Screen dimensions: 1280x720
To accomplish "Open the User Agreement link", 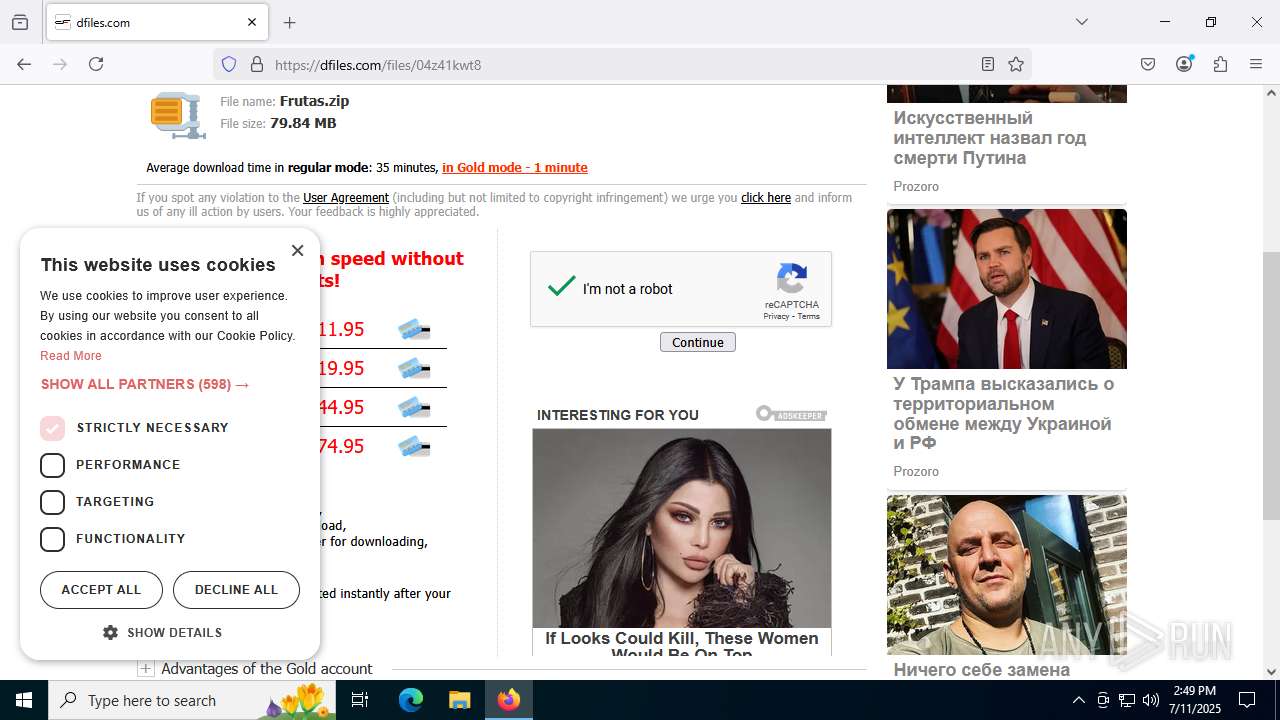I will pos(346,198).
